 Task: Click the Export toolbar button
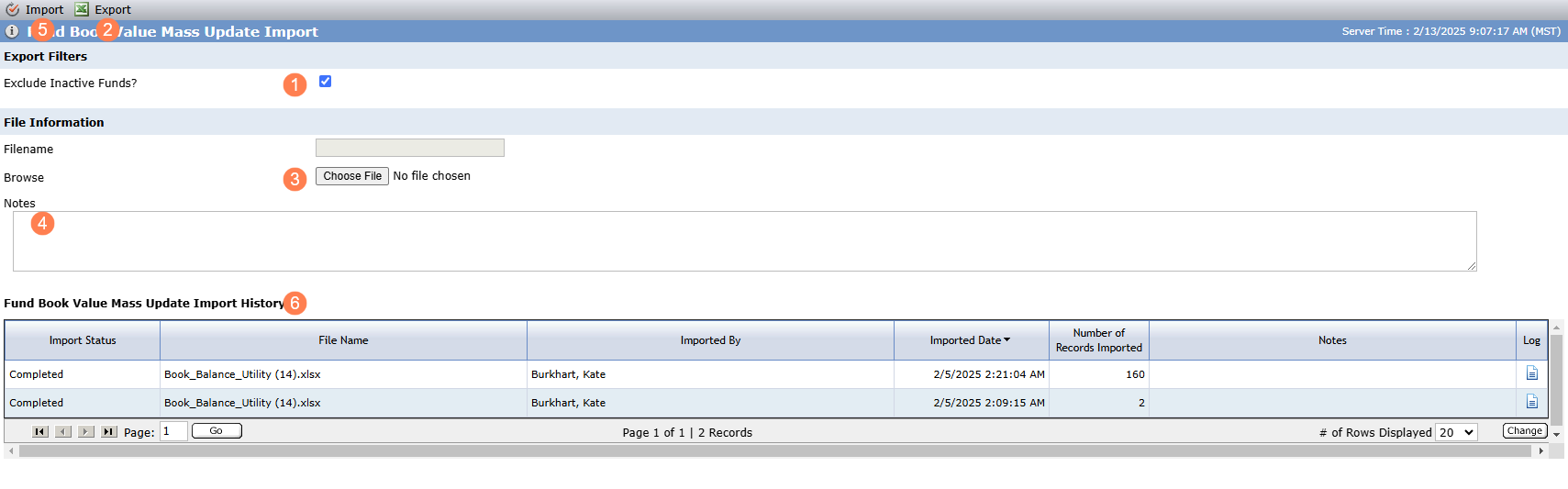[103, 9]
